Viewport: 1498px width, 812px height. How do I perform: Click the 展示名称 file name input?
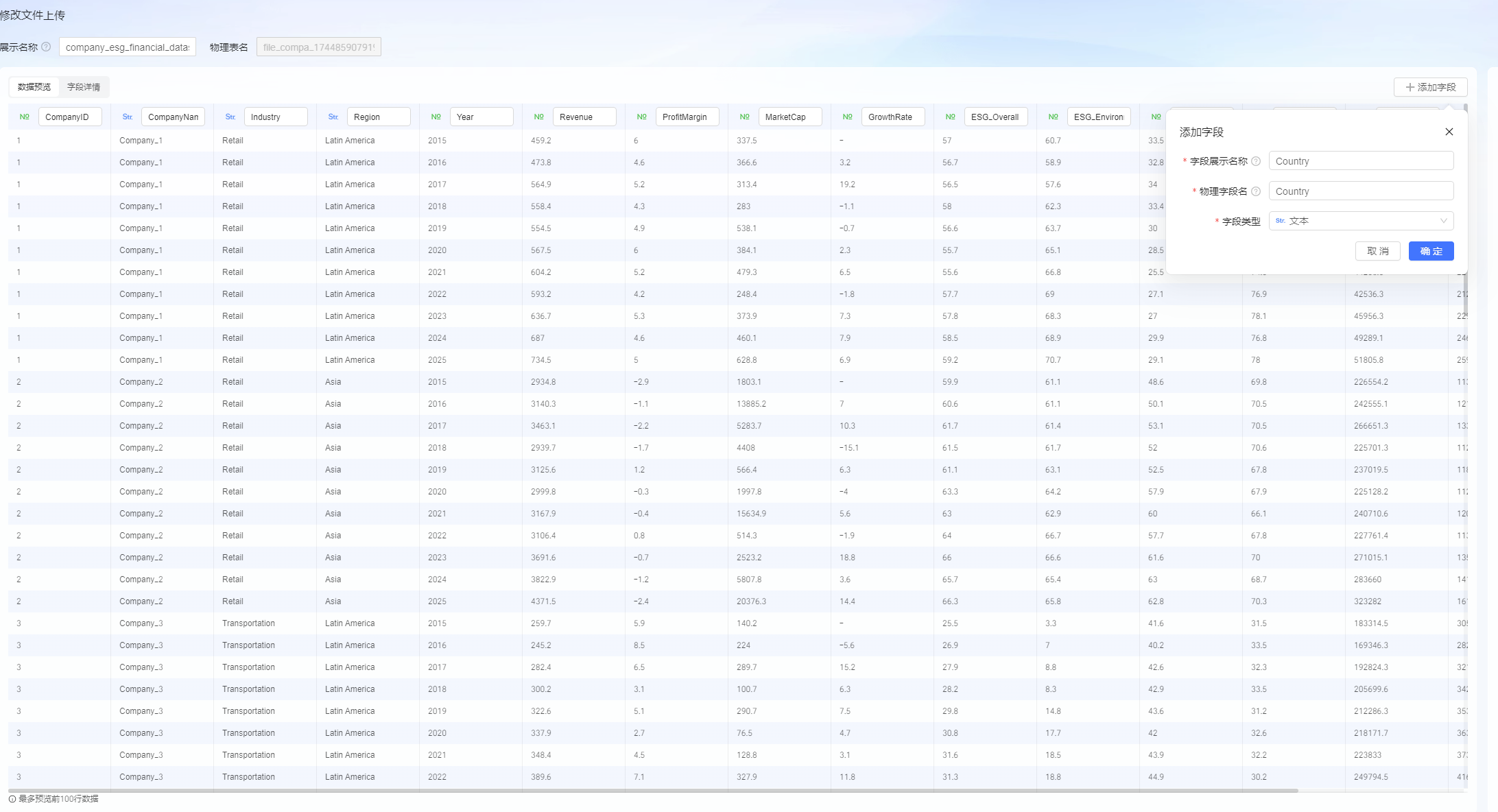point(128,47)
